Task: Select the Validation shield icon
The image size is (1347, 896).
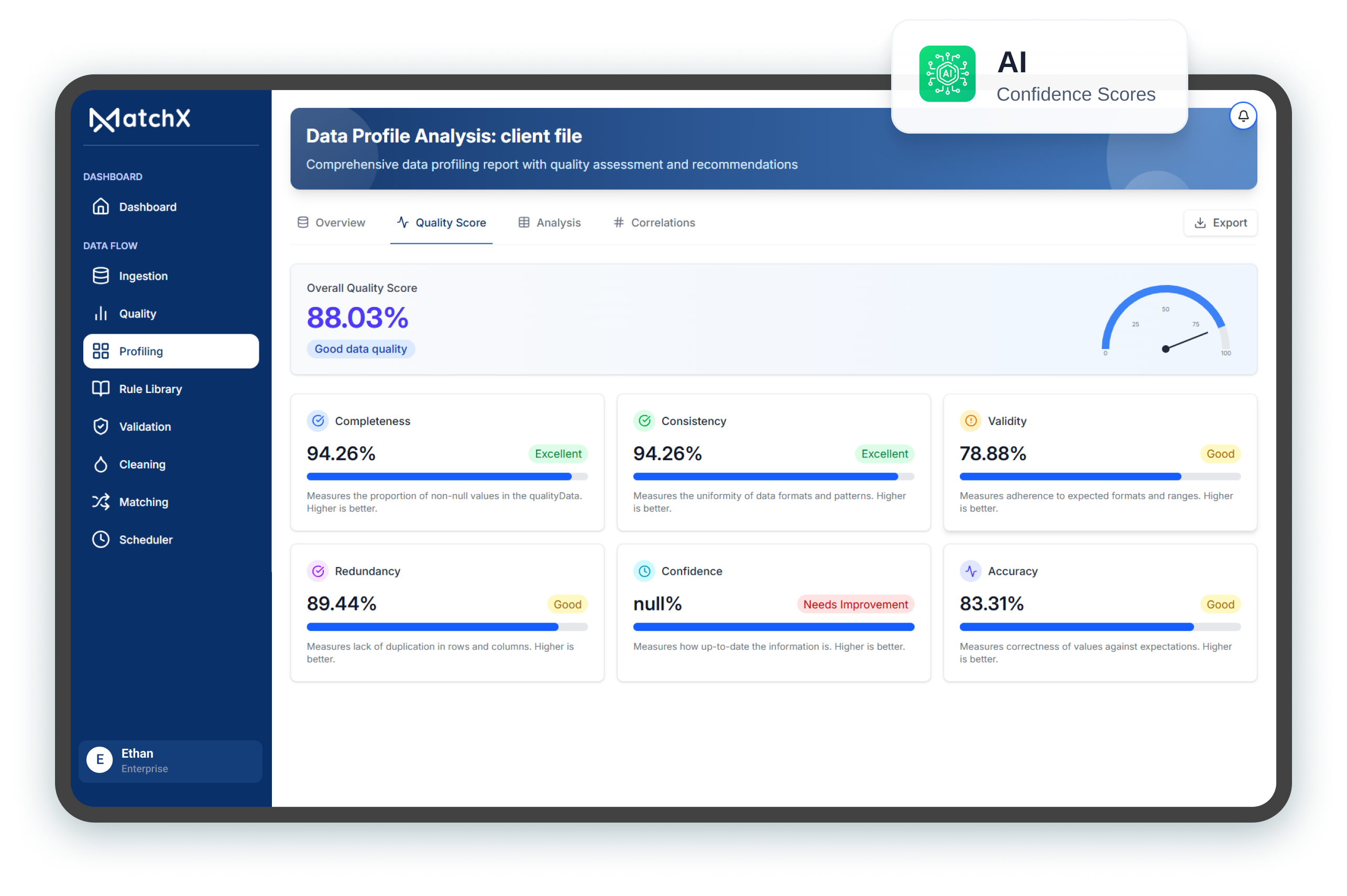Action: tap(101, 427)
